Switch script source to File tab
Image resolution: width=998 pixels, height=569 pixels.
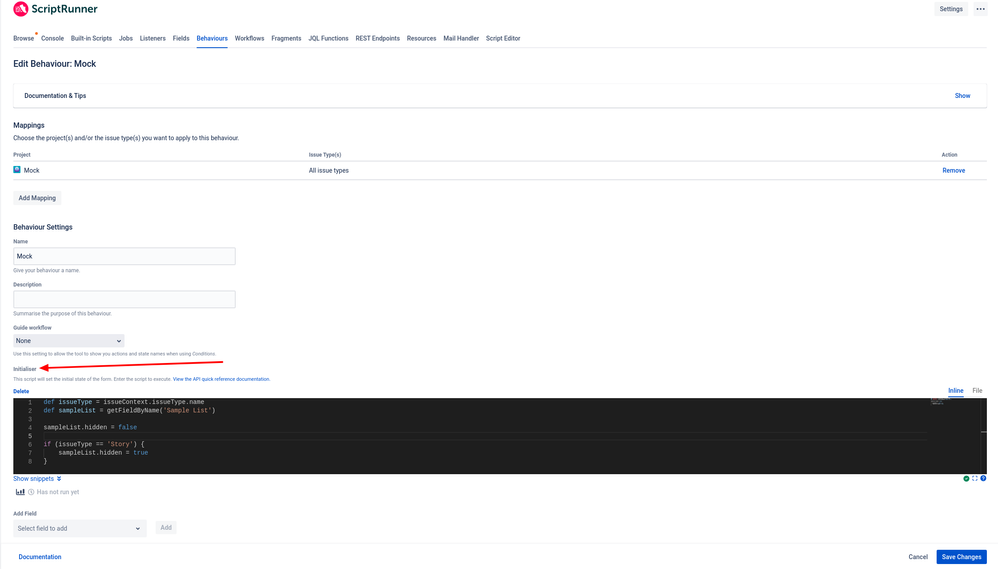[x=977, y=391]
